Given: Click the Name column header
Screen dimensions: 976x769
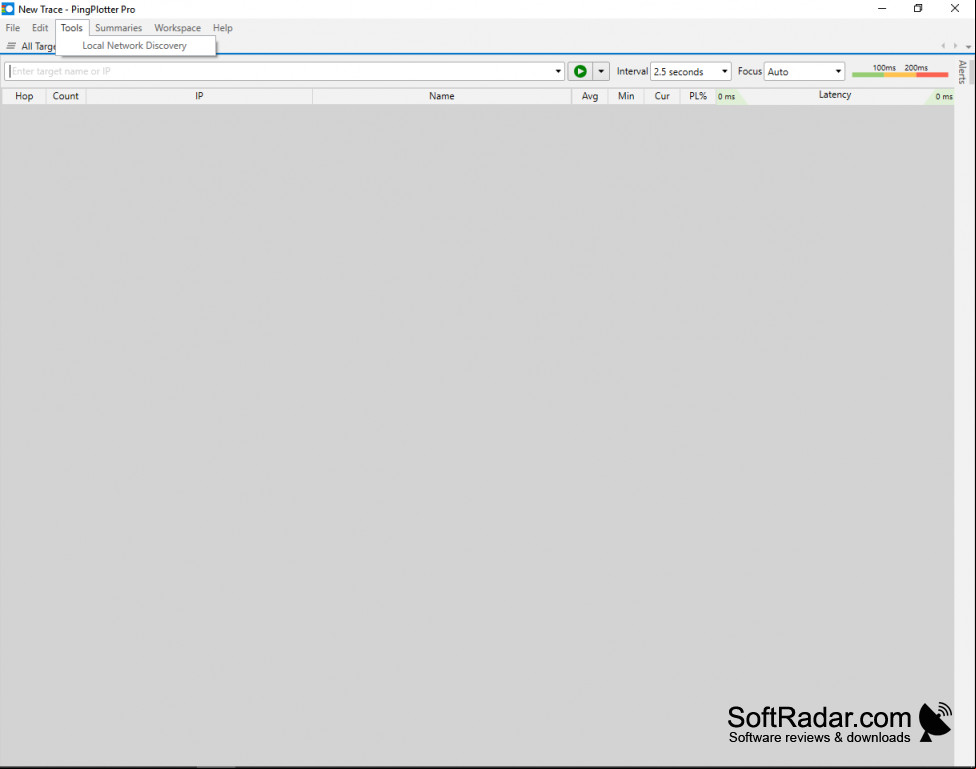Looking at the screenshot, I should pos(441,96).
